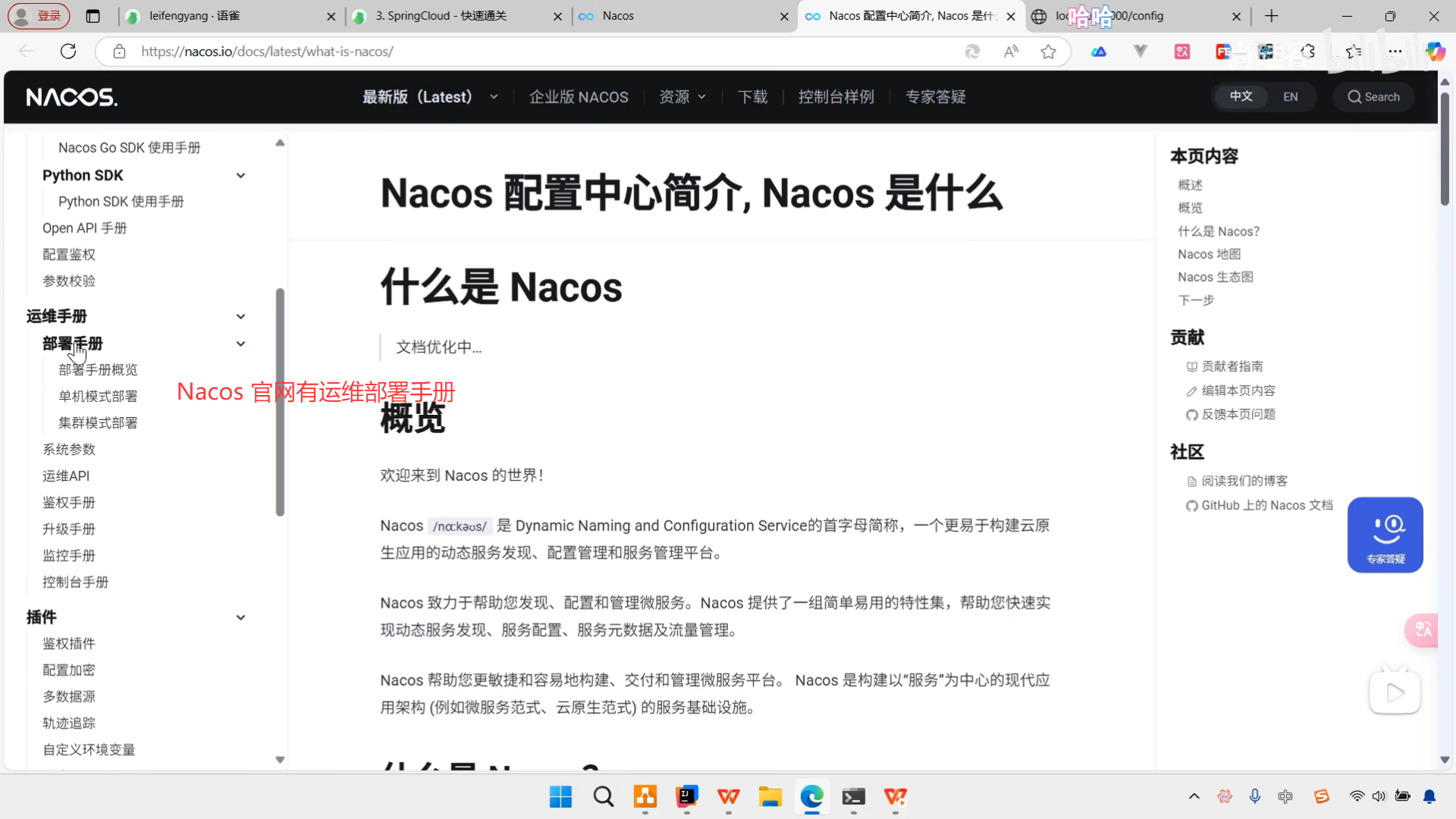This screenshot has height=819, width=1456.
Task: Click the page's vertical scrollbar thumb
Action: [x=1444, y=148]
